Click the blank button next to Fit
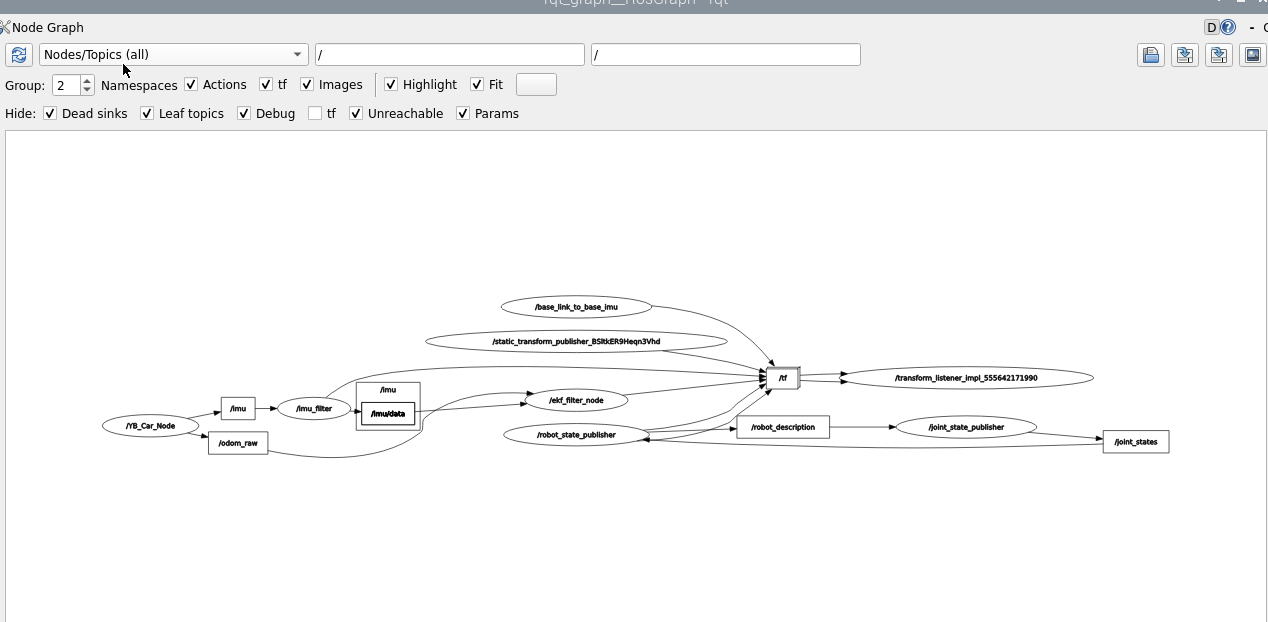This screenshot has width=1268, height=622. (x=536, y=85)
